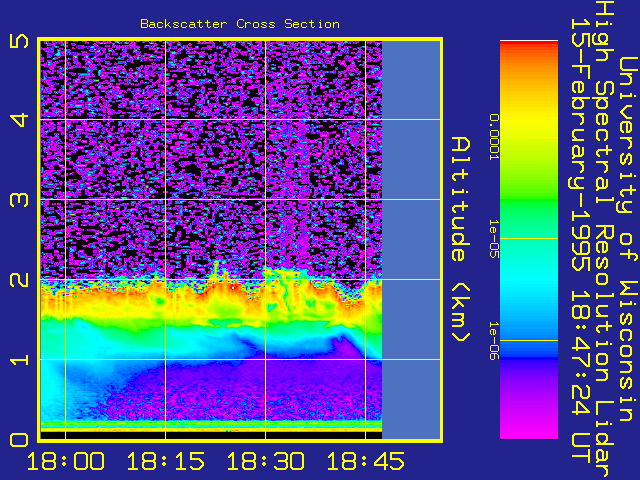Click altitude tick label 3

click(x=19, y=200)
